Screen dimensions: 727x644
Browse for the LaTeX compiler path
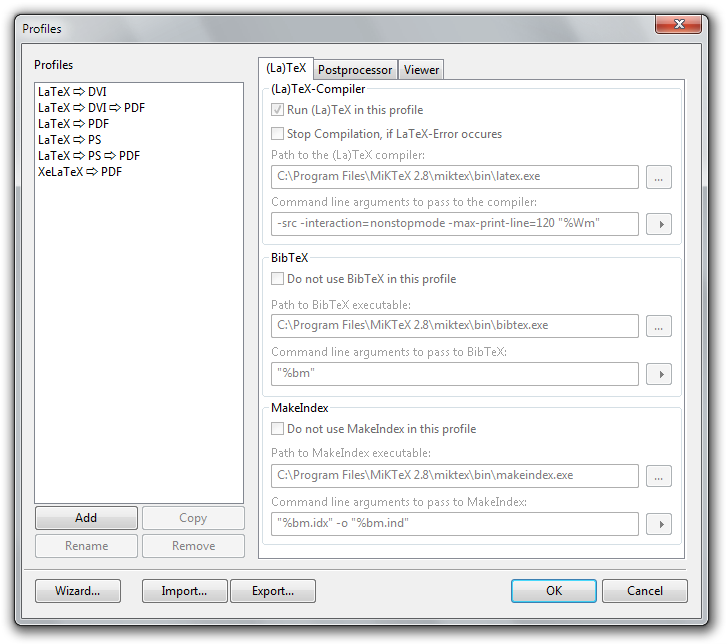pos(658,177)
